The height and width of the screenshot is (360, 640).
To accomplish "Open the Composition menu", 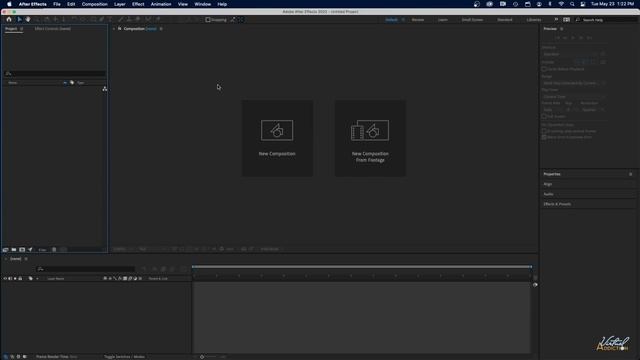I will [x=94, y=4].
